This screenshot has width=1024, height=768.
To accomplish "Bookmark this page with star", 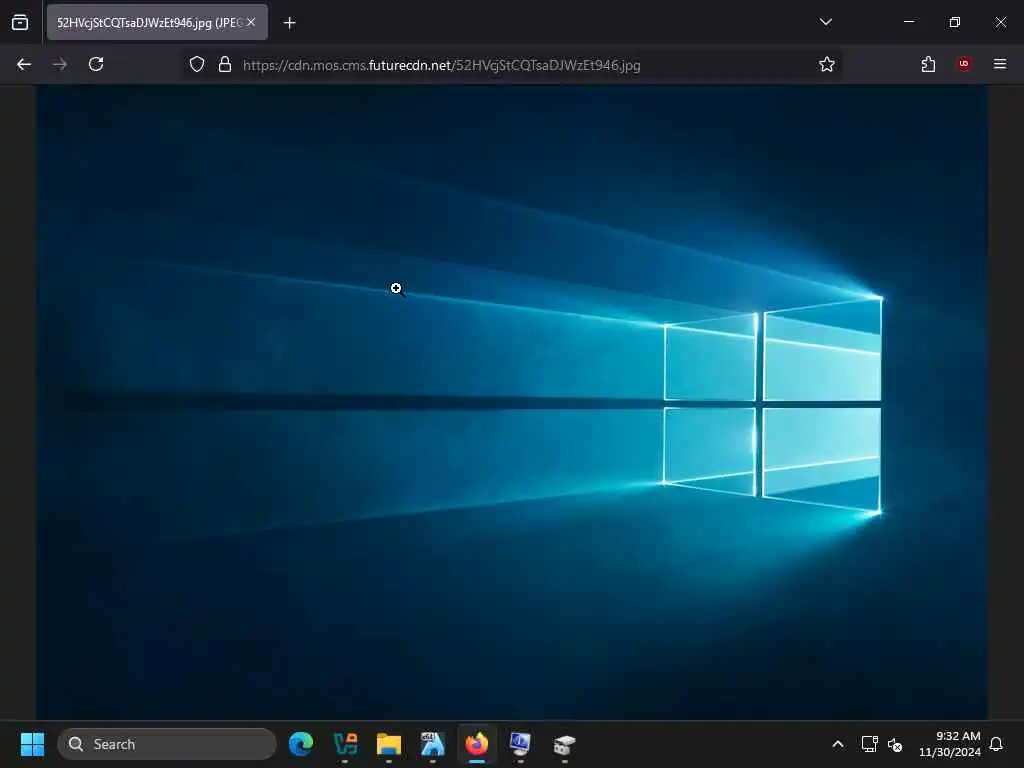I will 827,64.
